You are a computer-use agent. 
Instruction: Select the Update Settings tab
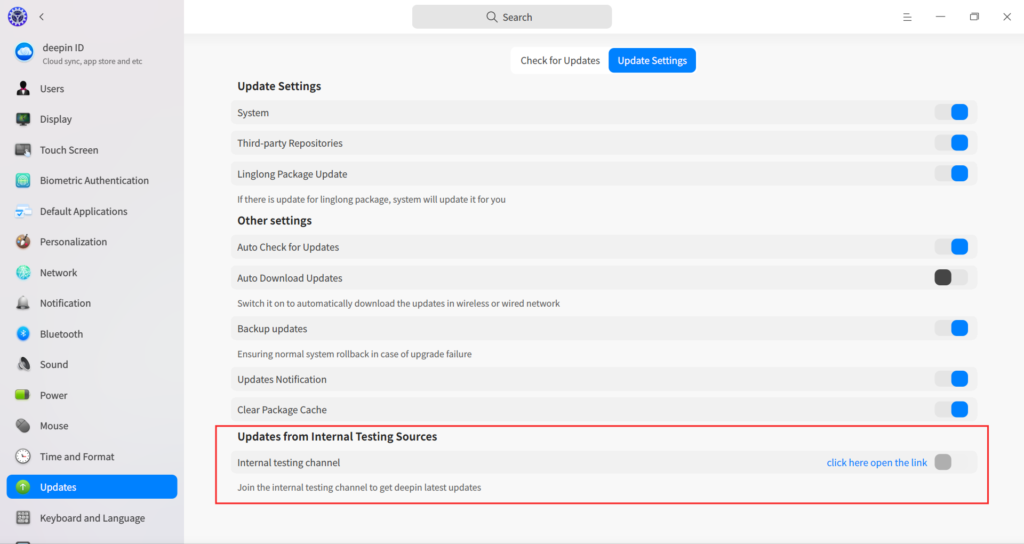point(652,60)
